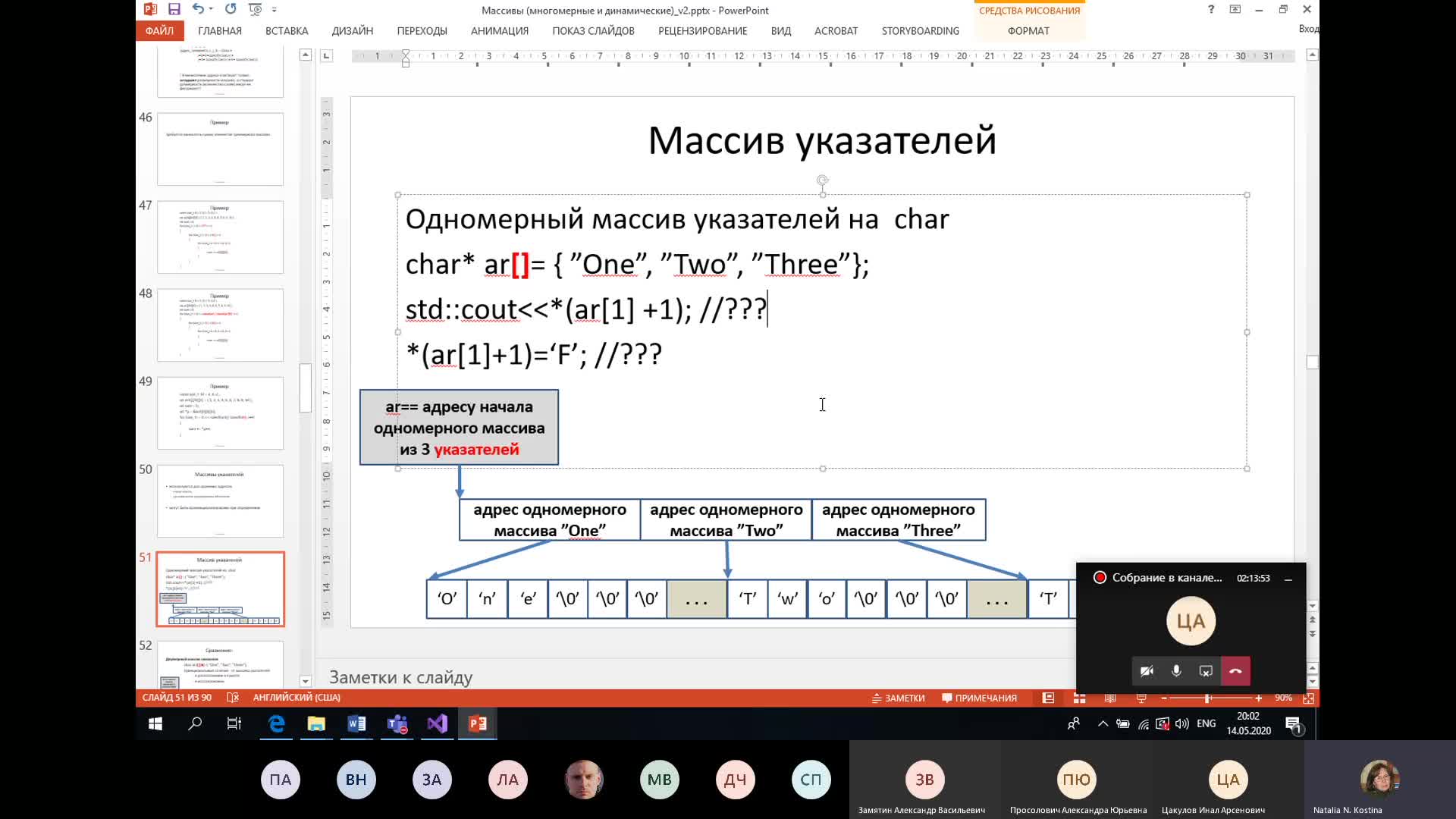
Task: Toggle the ПРИМЕЧАНИЯ comments pane button
Action: tap(979, 698)
